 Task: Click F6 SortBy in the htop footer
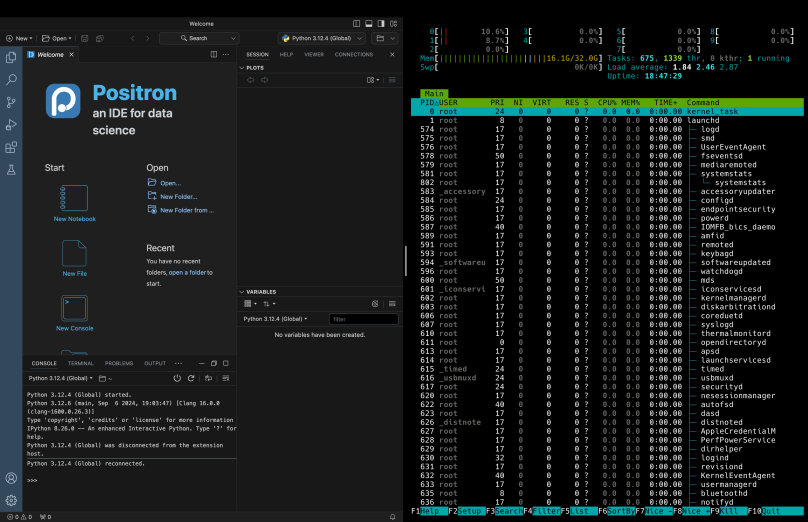(616, 511)
